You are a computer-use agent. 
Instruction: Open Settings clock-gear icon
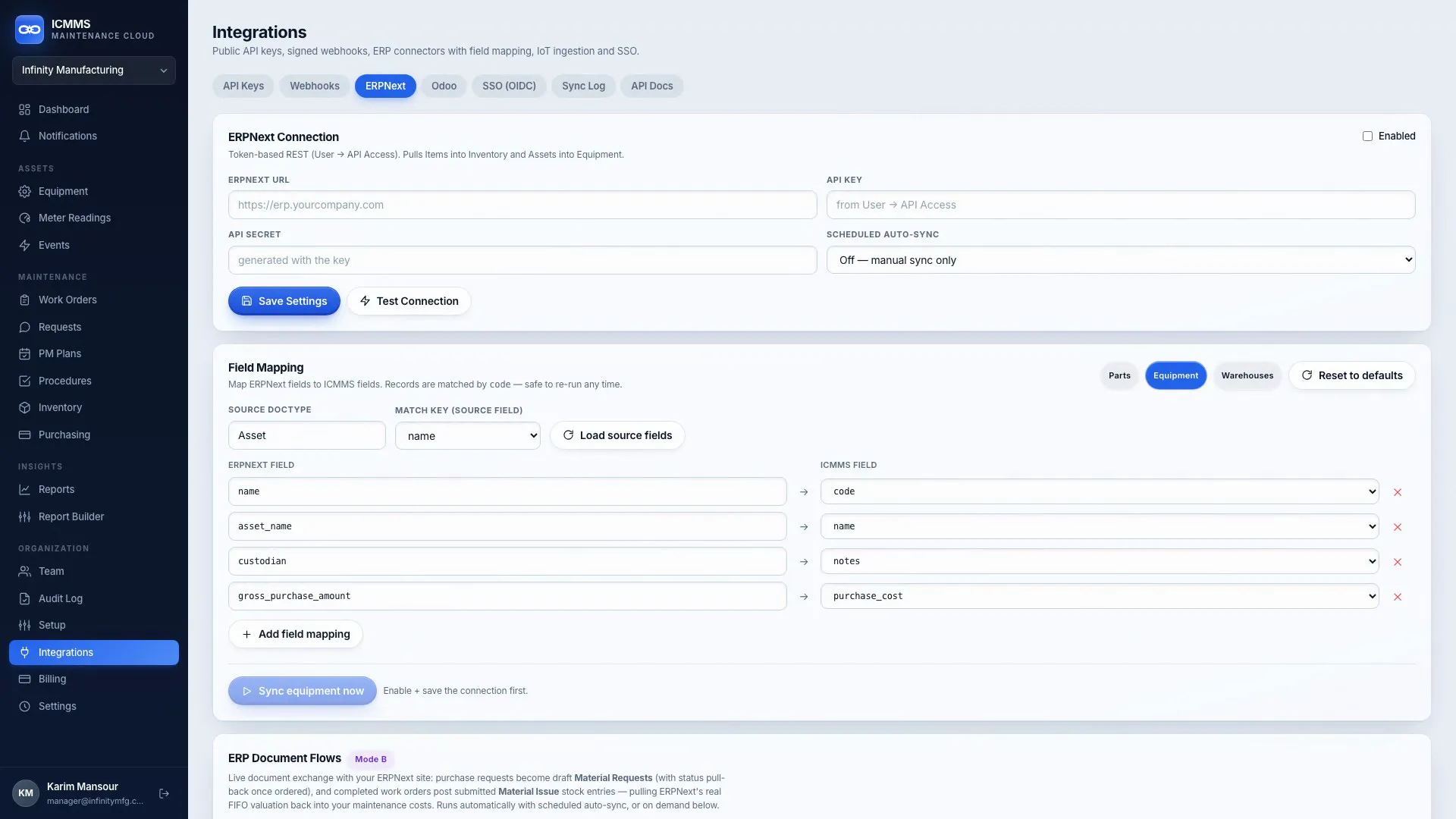click(x=24, y=707)
